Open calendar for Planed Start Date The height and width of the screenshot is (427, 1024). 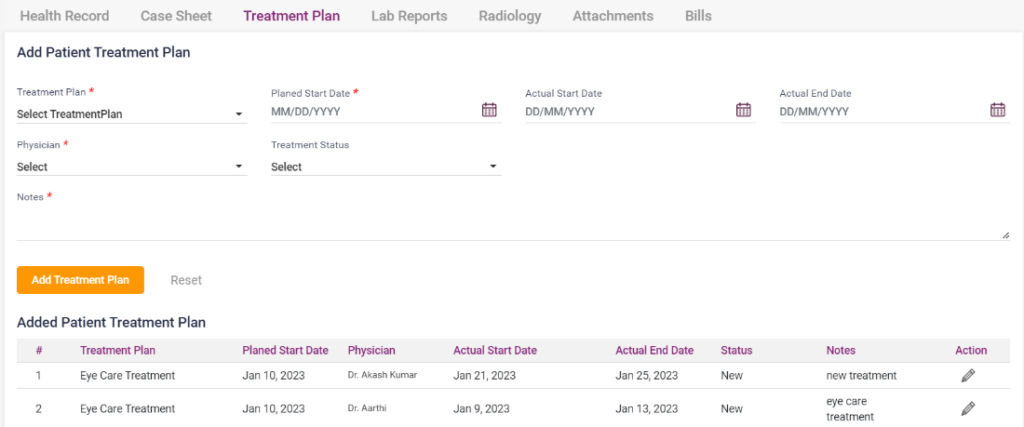point(489,110)
